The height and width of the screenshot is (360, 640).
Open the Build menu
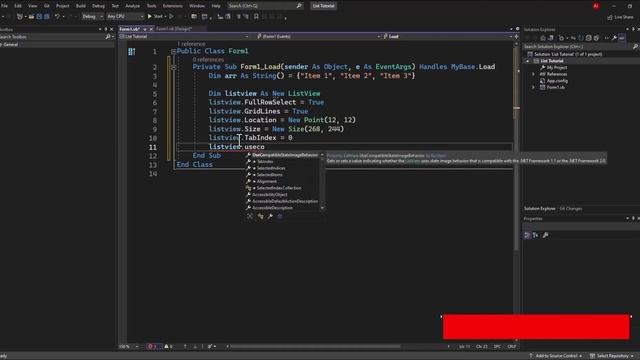81,6
